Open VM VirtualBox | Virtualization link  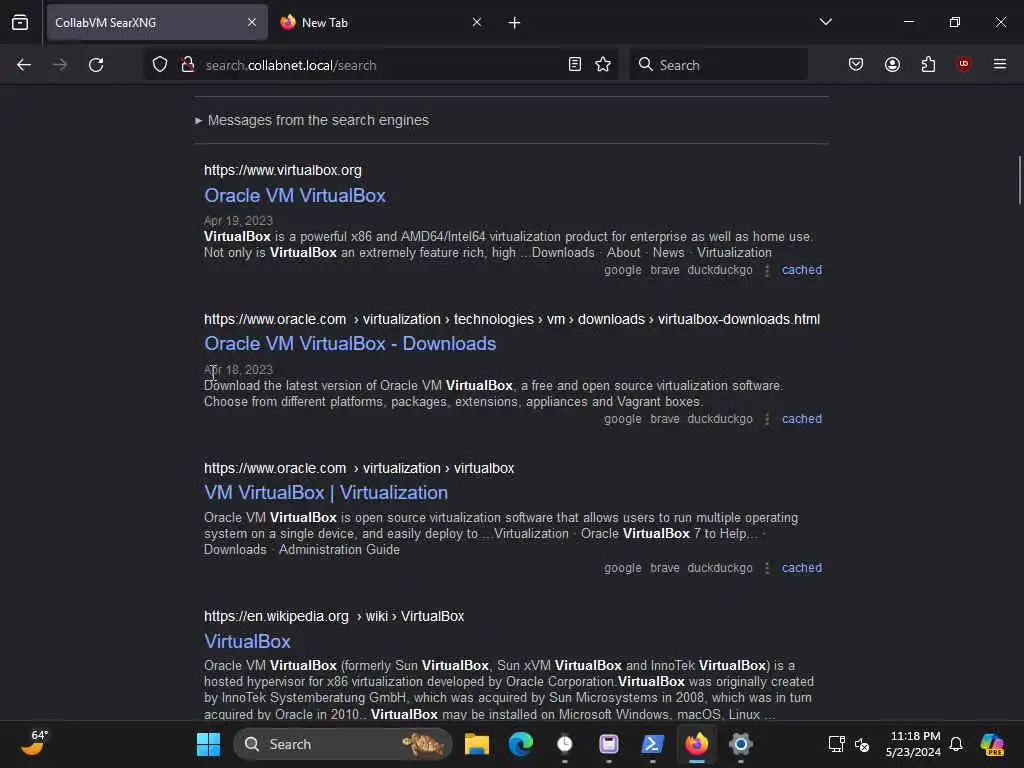(326, 492)
